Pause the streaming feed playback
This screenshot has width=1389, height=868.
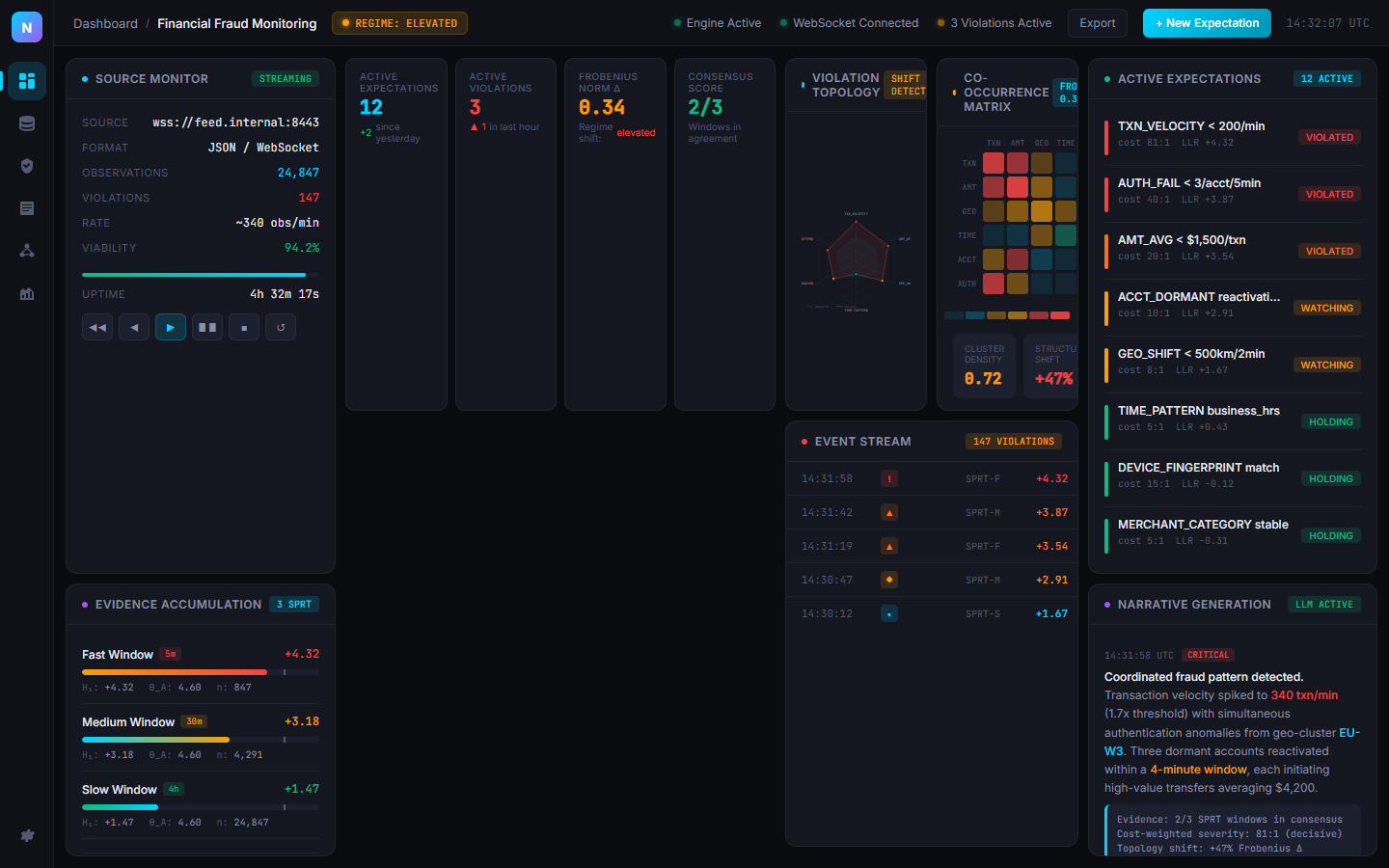[x=207, y=327]
